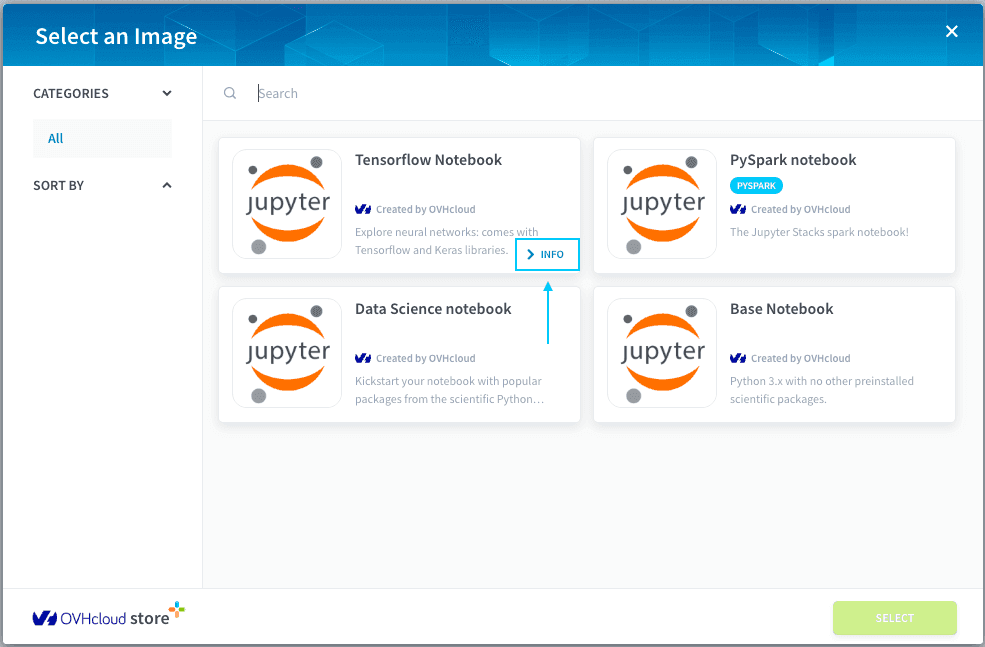Screen dimensions: 985x647
Task: Click OVHcloud icon on Tensorflow Notebook card
Action: click(363, 209)
